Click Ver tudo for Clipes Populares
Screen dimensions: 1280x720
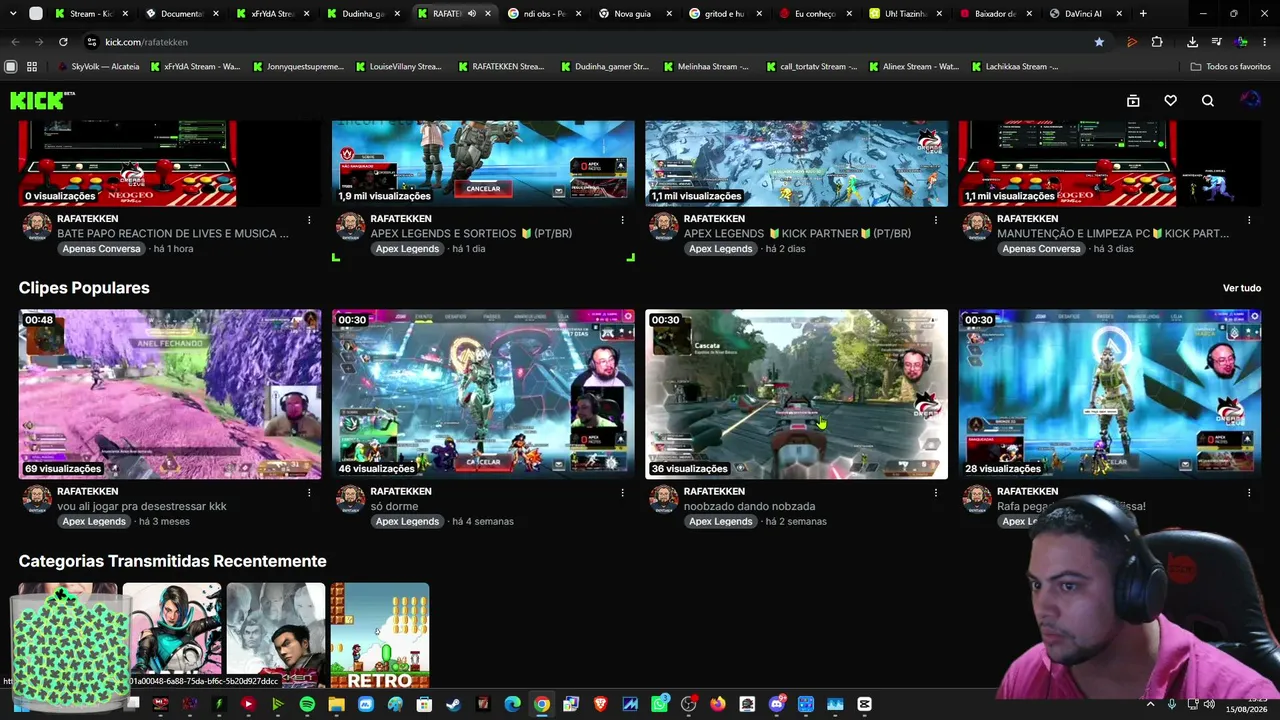[x=1242, y=288]
